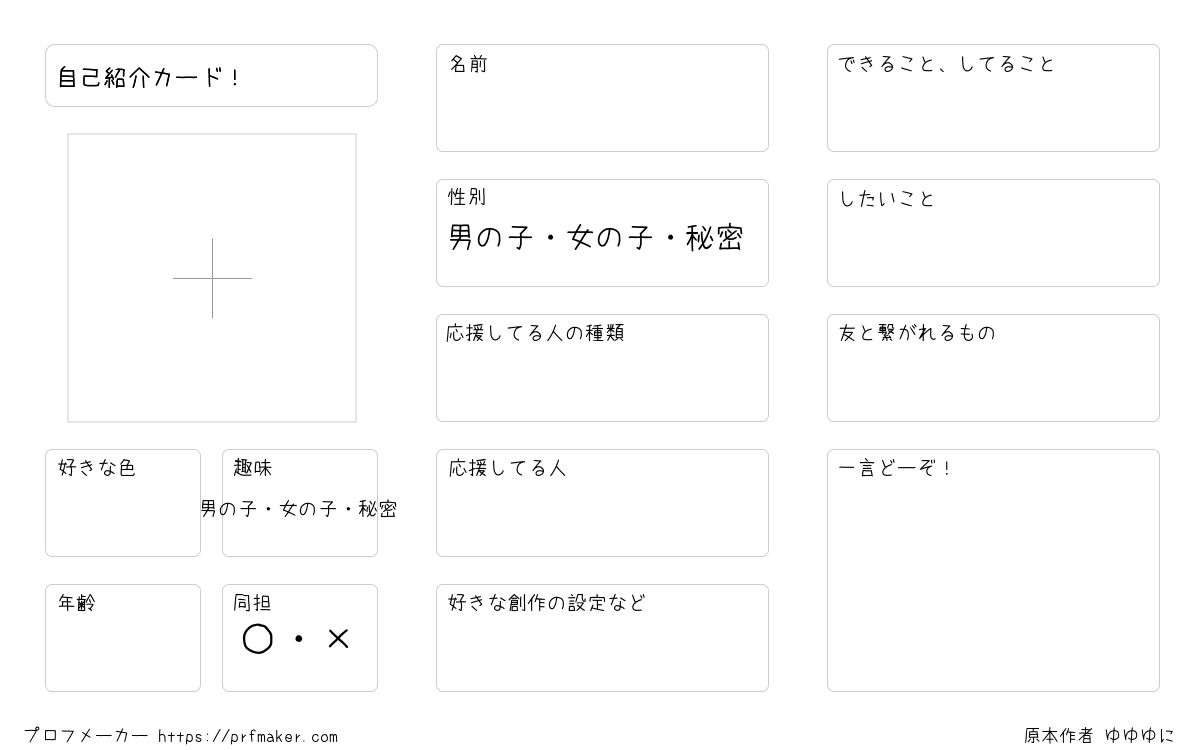Click the plus crosshair in photo box
Image resolution: width=1200 pixels, height=750 pixels.
(x=212, y=278)
